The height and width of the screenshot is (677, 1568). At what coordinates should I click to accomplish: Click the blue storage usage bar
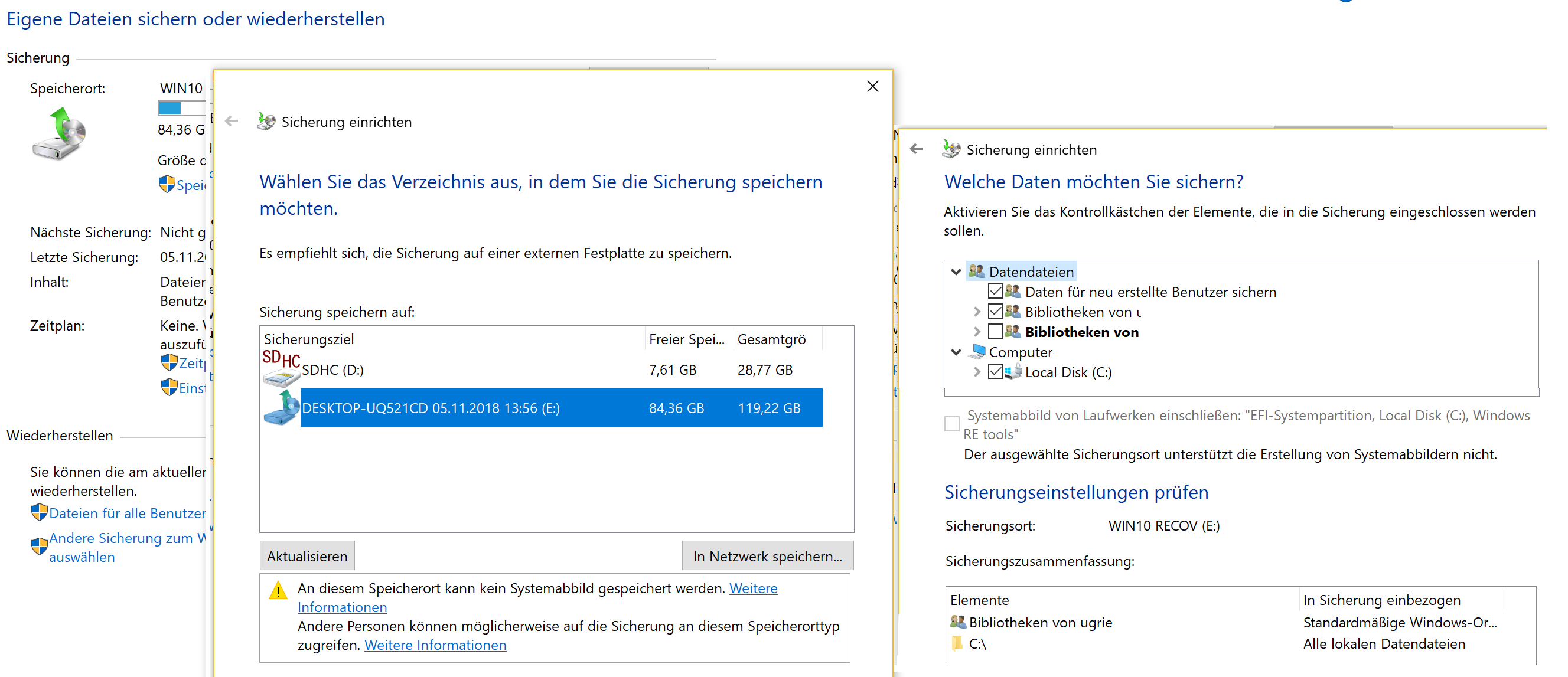[181, 108]
